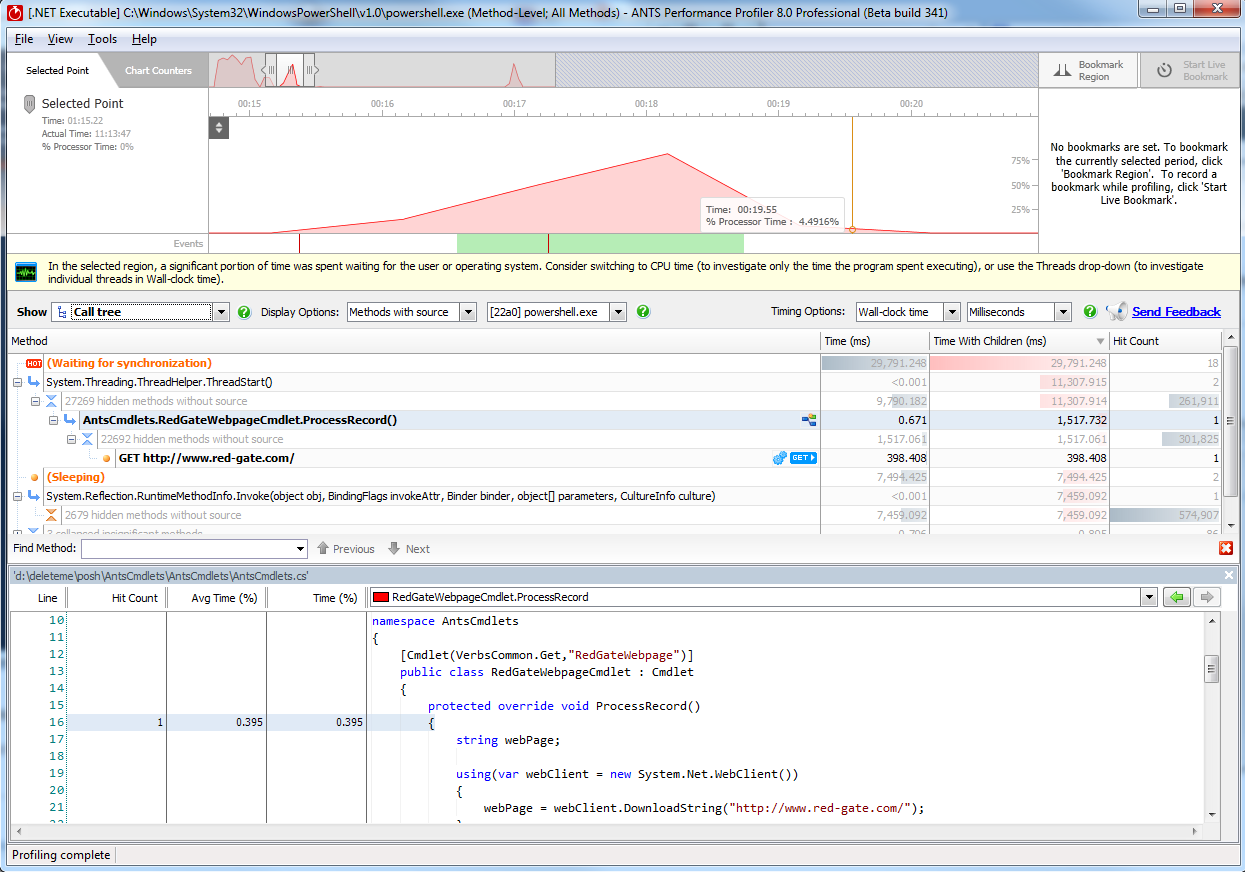Open the RedGateWebpageCmdlet.ProcessRecord method dropdown
Screen dimensions: 1245x872
tap(1148, 597)
